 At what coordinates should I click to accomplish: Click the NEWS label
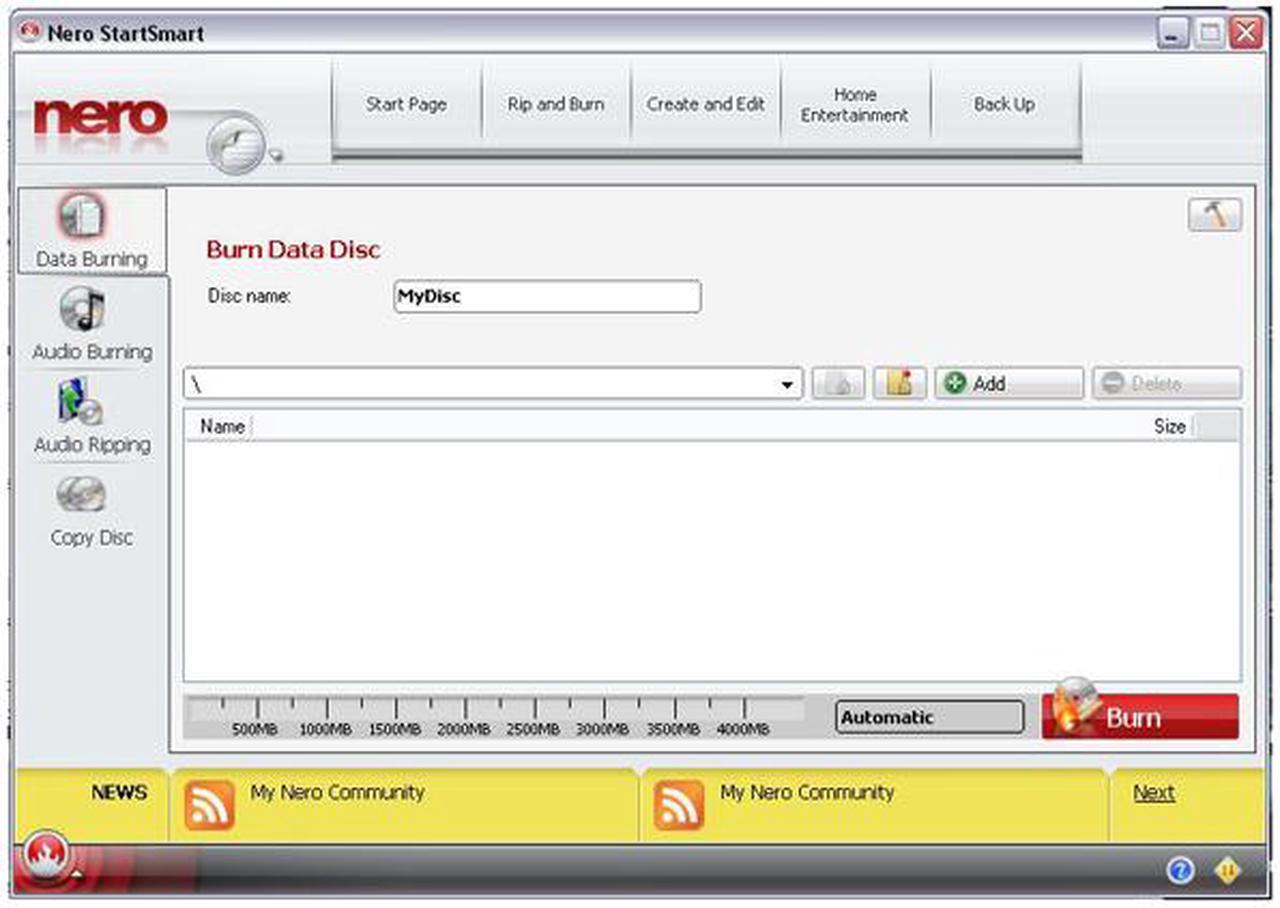(x=119, y=793)
